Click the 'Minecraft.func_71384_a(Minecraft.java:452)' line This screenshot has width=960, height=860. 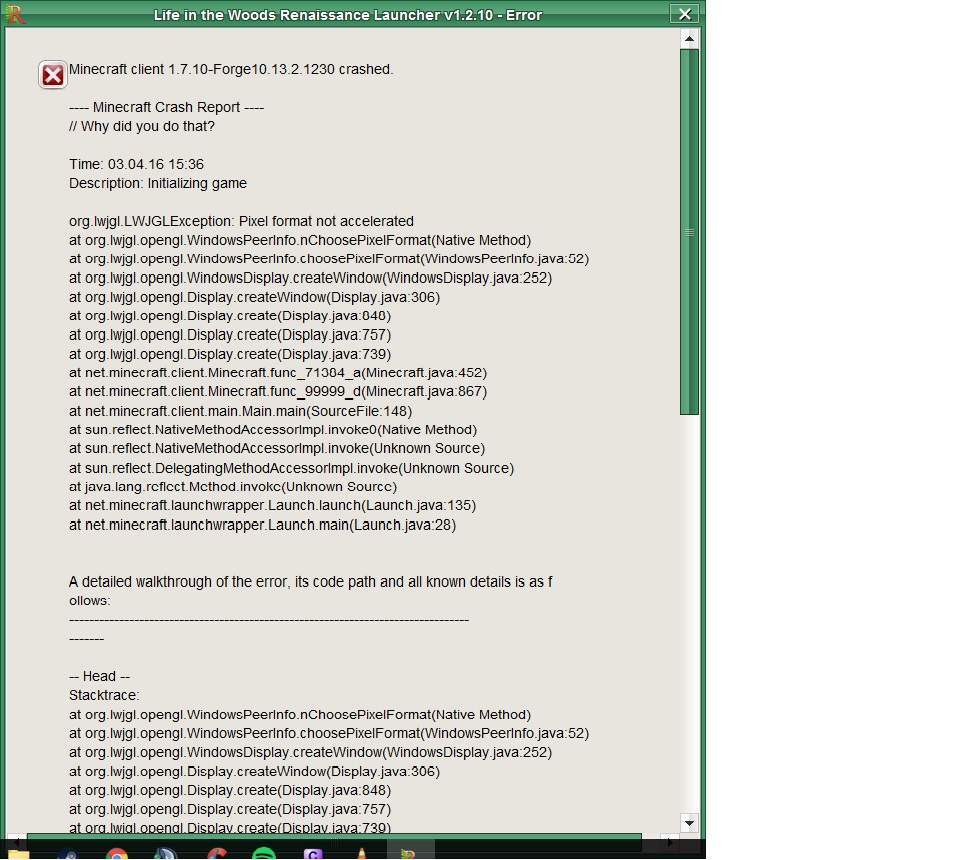tap(278, 373)
